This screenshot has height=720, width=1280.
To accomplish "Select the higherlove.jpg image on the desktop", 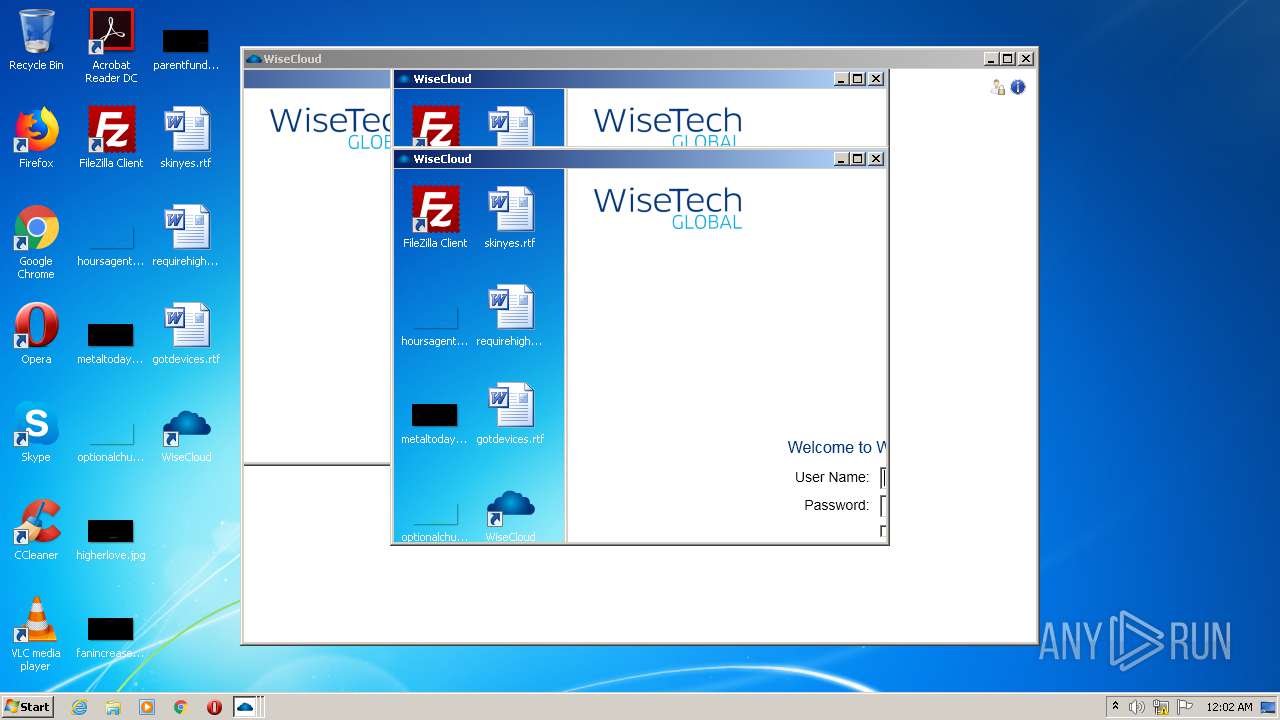I will (x=111, y=540).
